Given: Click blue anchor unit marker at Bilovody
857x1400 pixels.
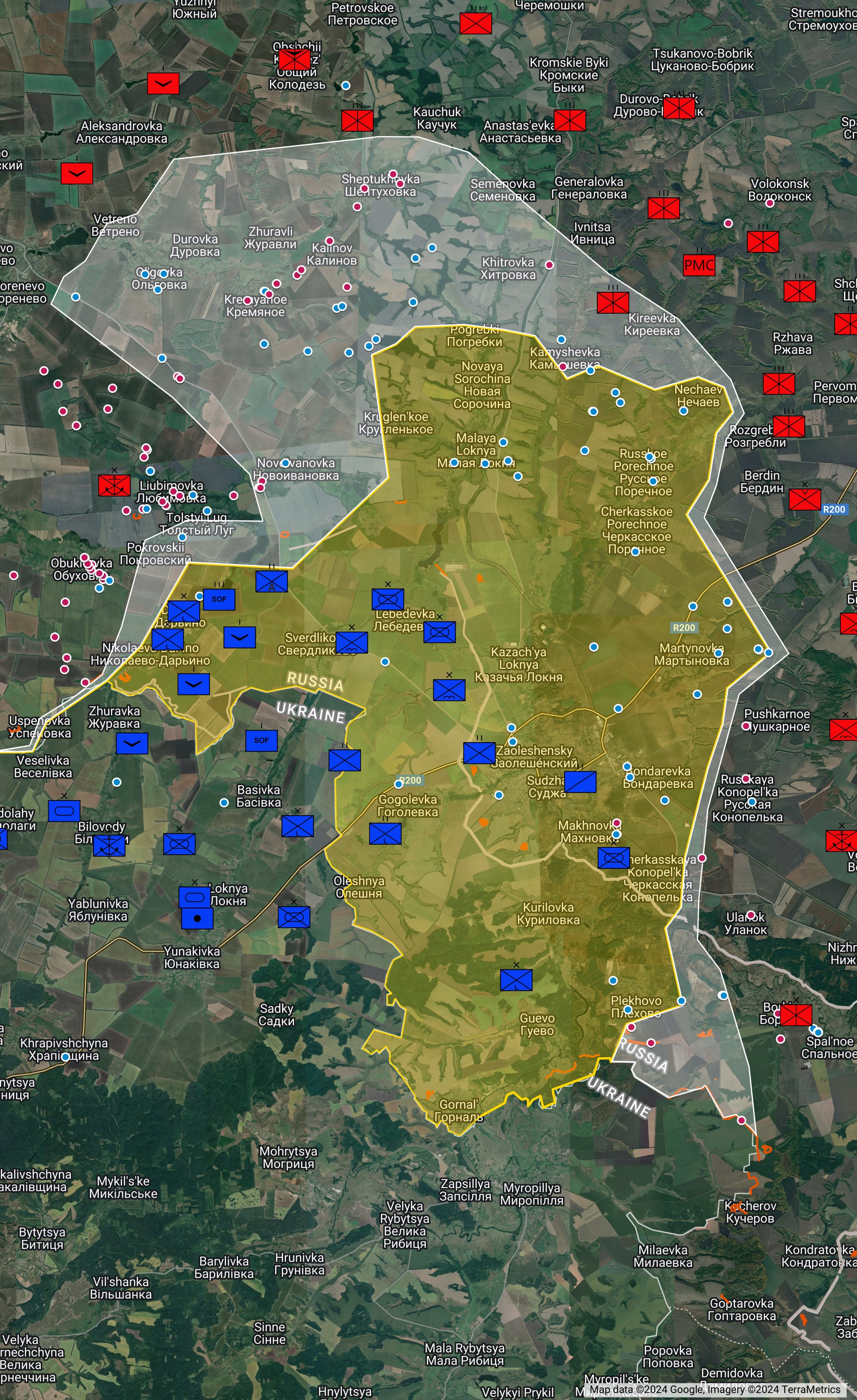Looking at the screenshot, I should click(x=109, y=846).
